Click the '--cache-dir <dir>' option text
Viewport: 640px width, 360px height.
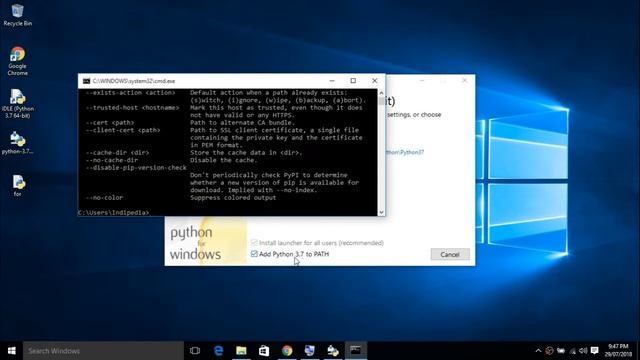coord(117,153)
